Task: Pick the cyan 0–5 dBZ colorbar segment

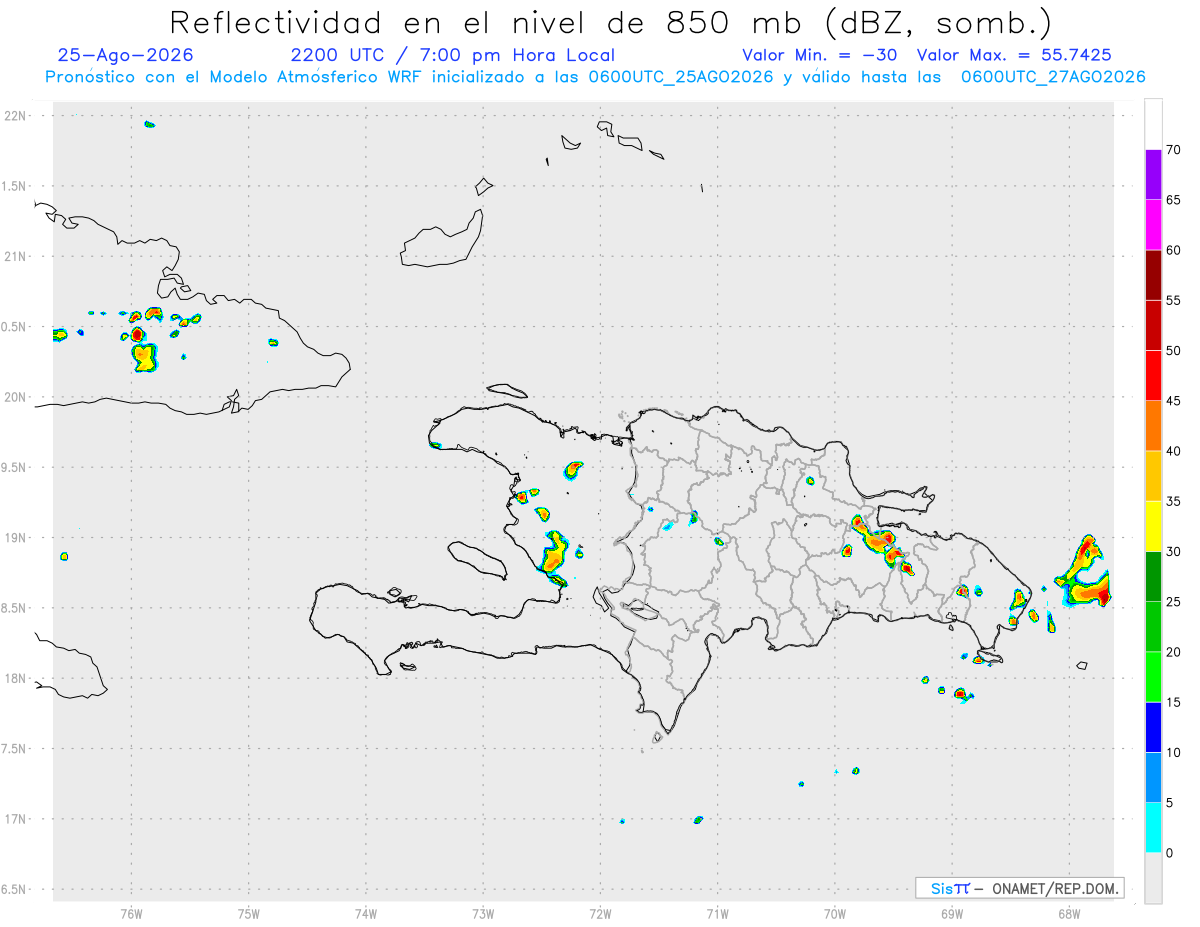Action: [x=1153, y=828]
